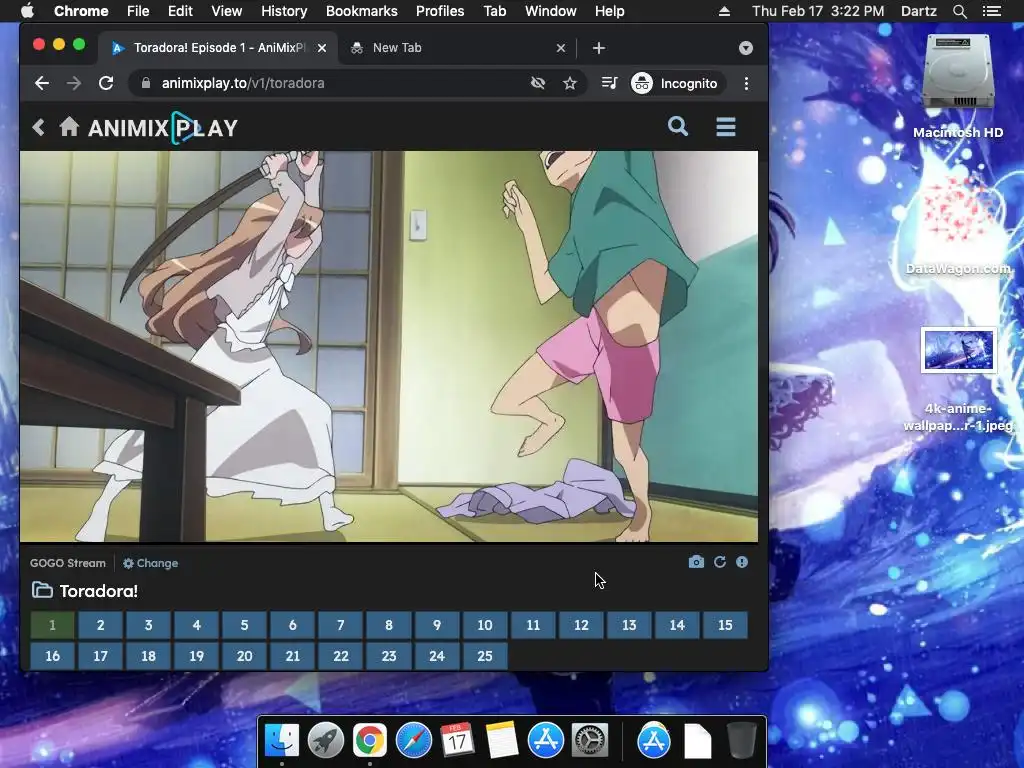Open the Notification Center list icon

coord(991,11)
